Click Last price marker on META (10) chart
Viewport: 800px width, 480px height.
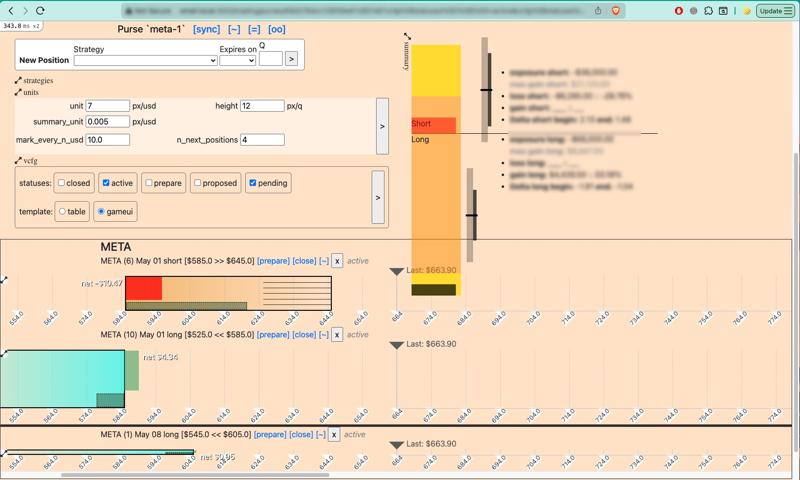(x=396, y=345)
